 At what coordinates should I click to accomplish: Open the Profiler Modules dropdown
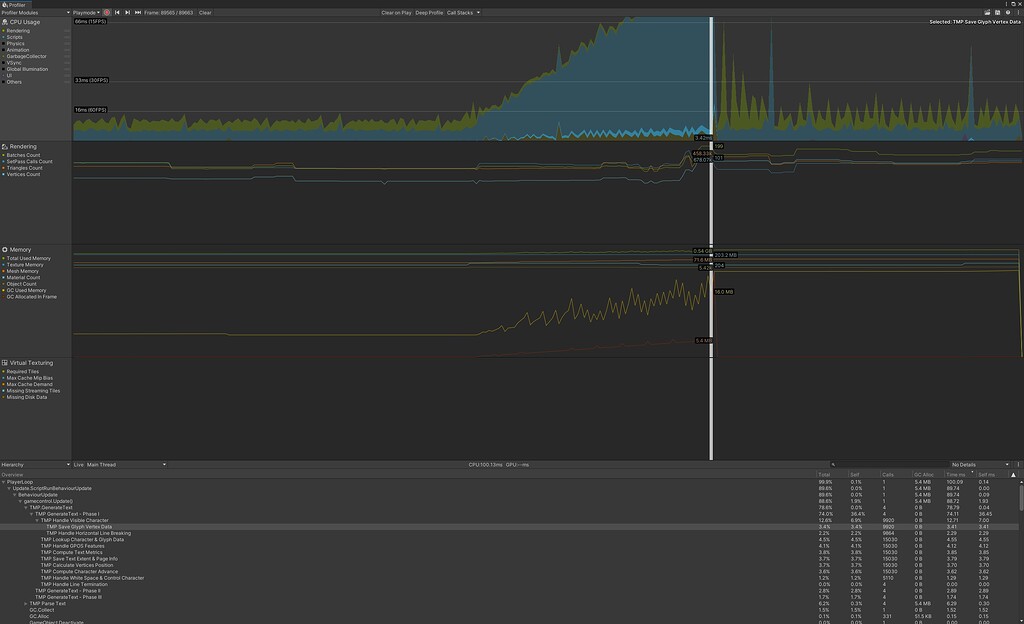pyautogui.click(x=35, y=13)
